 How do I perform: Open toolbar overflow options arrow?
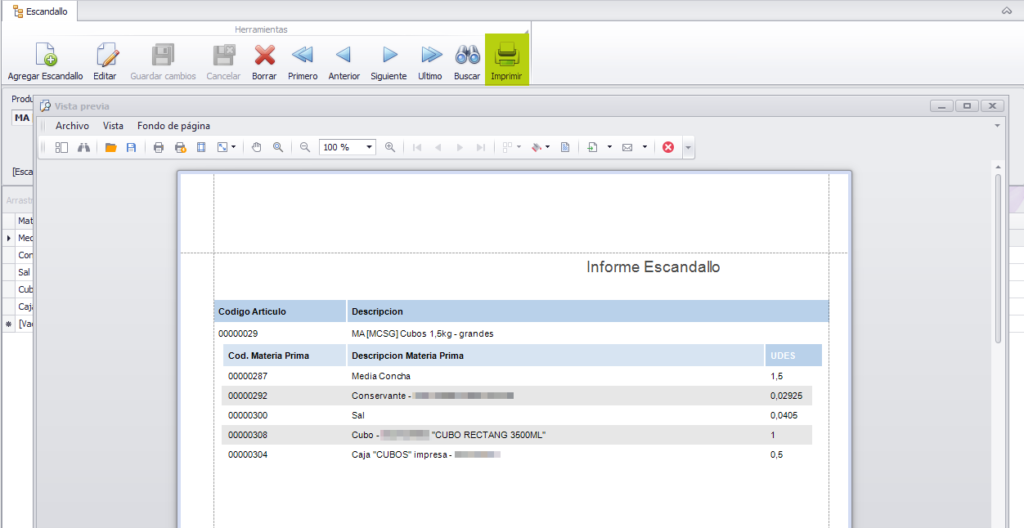click(x=688, y=148)
